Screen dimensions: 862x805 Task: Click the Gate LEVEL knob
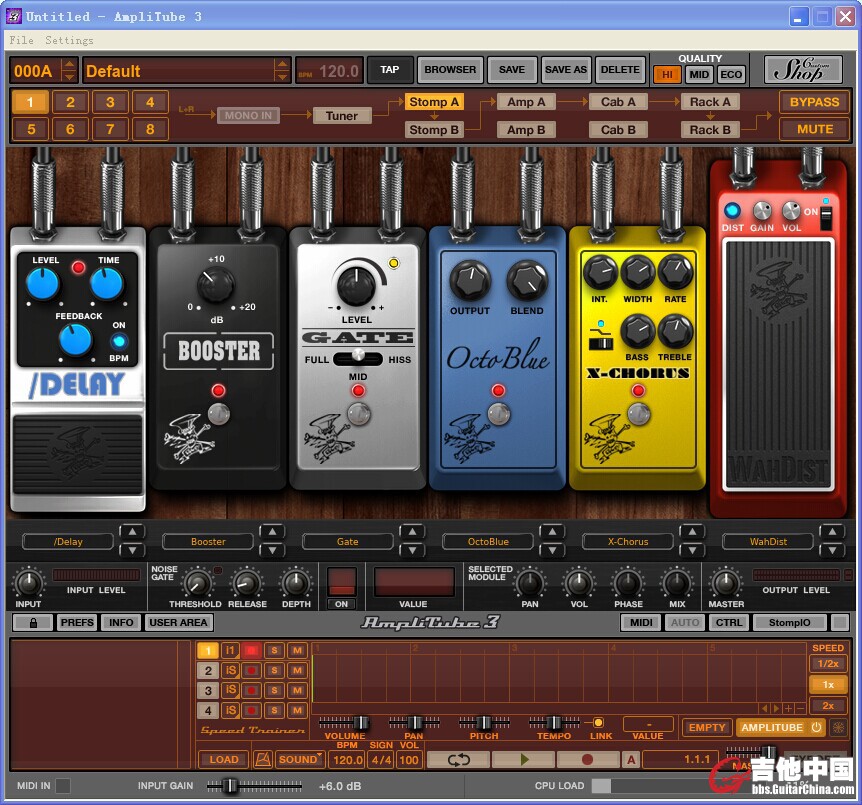point(356,285)
